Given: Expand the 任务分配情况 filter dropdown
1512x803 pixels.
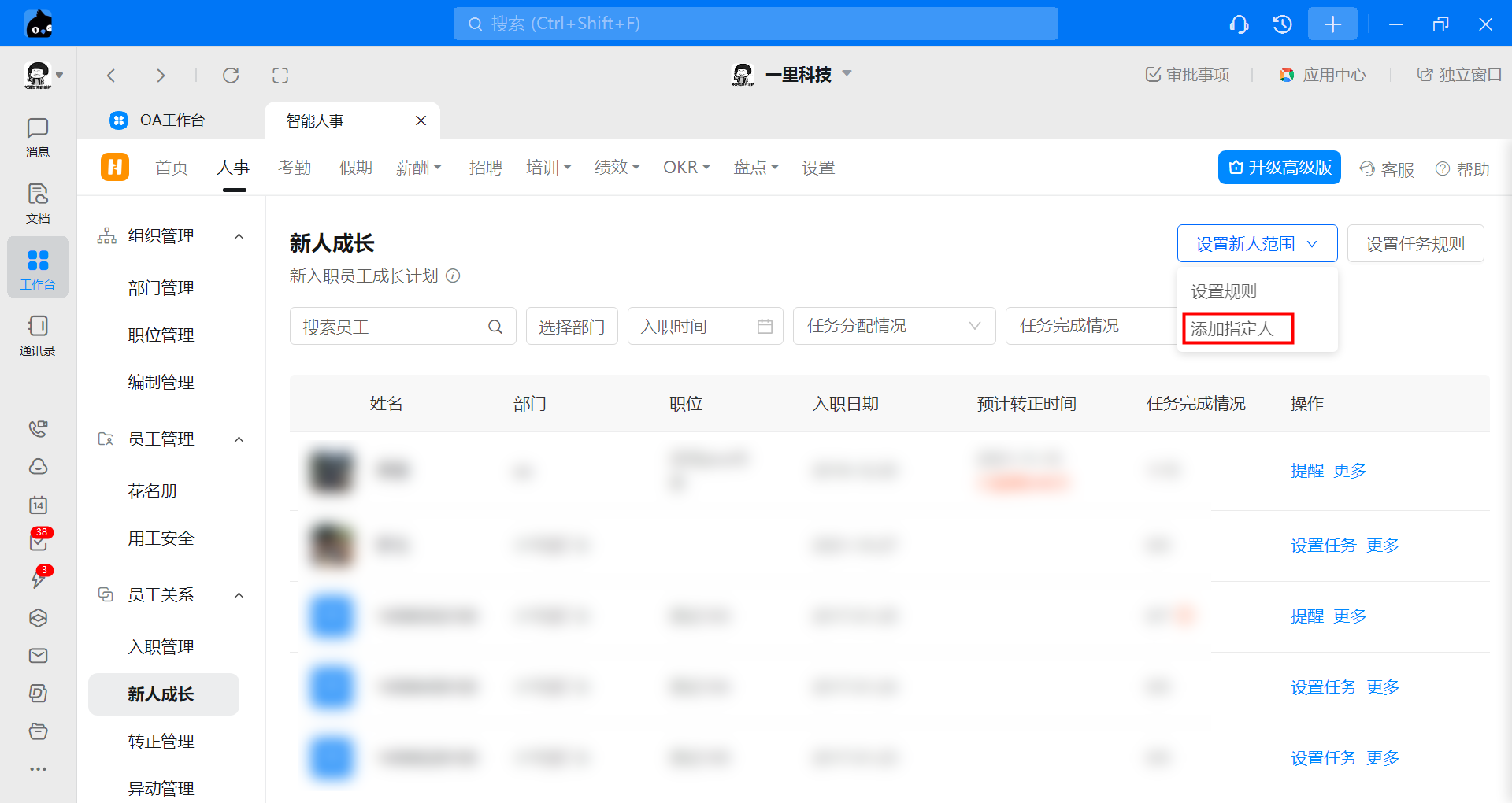Looking at the screenshot, I should tap(894, 326).
